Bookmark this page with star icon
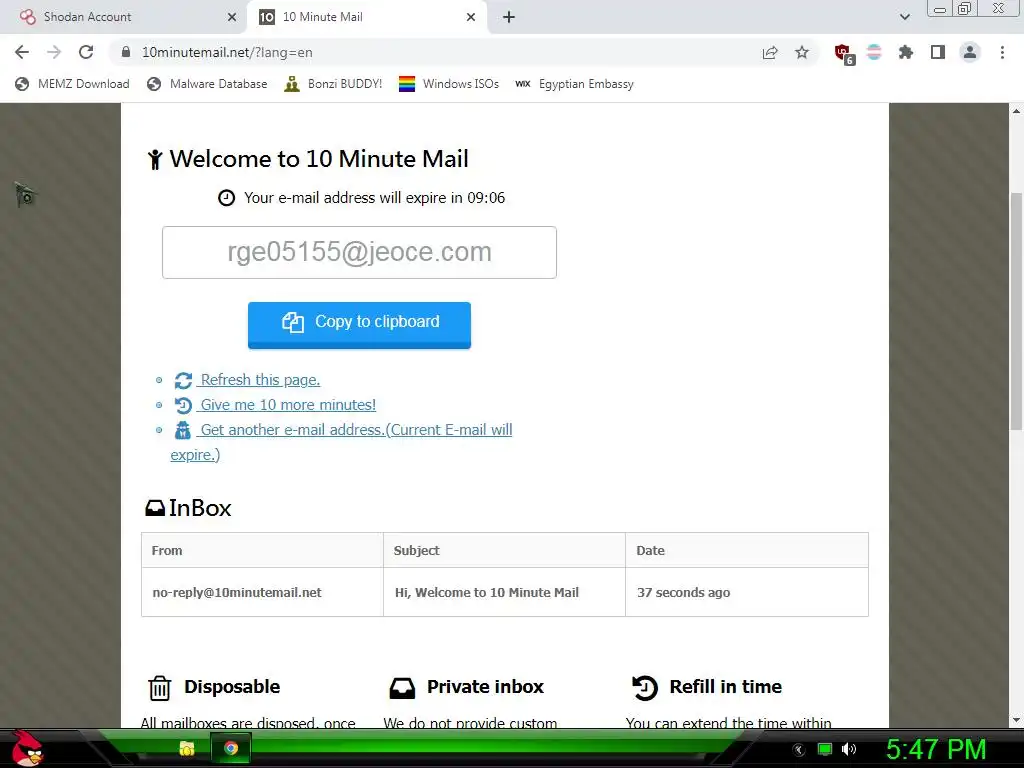The width and height of the screenshot is (1024, 768). pyautogui.click(x=802, y=52)
